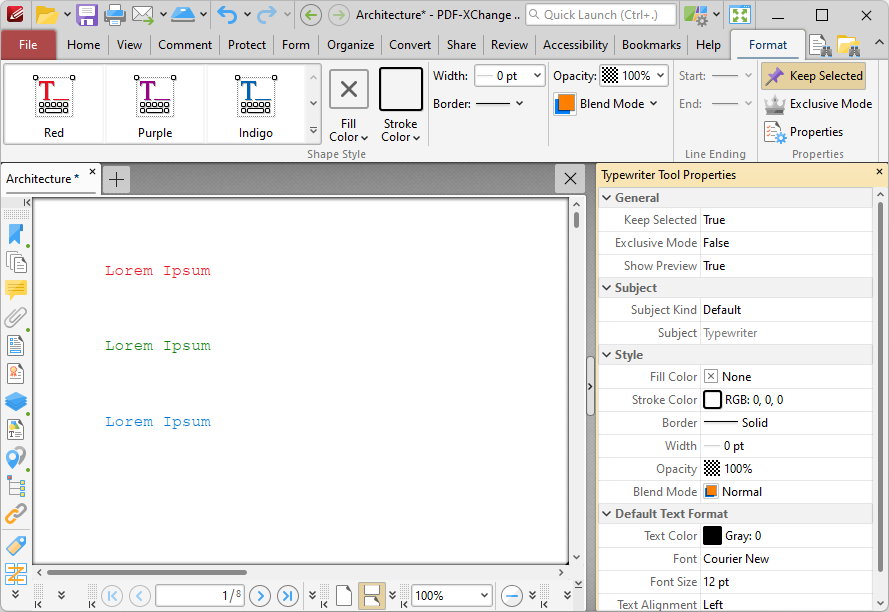The image size is (889, 612).
Task: Open the Width 0 pt dropdown in ribbon
Action: 537,76
